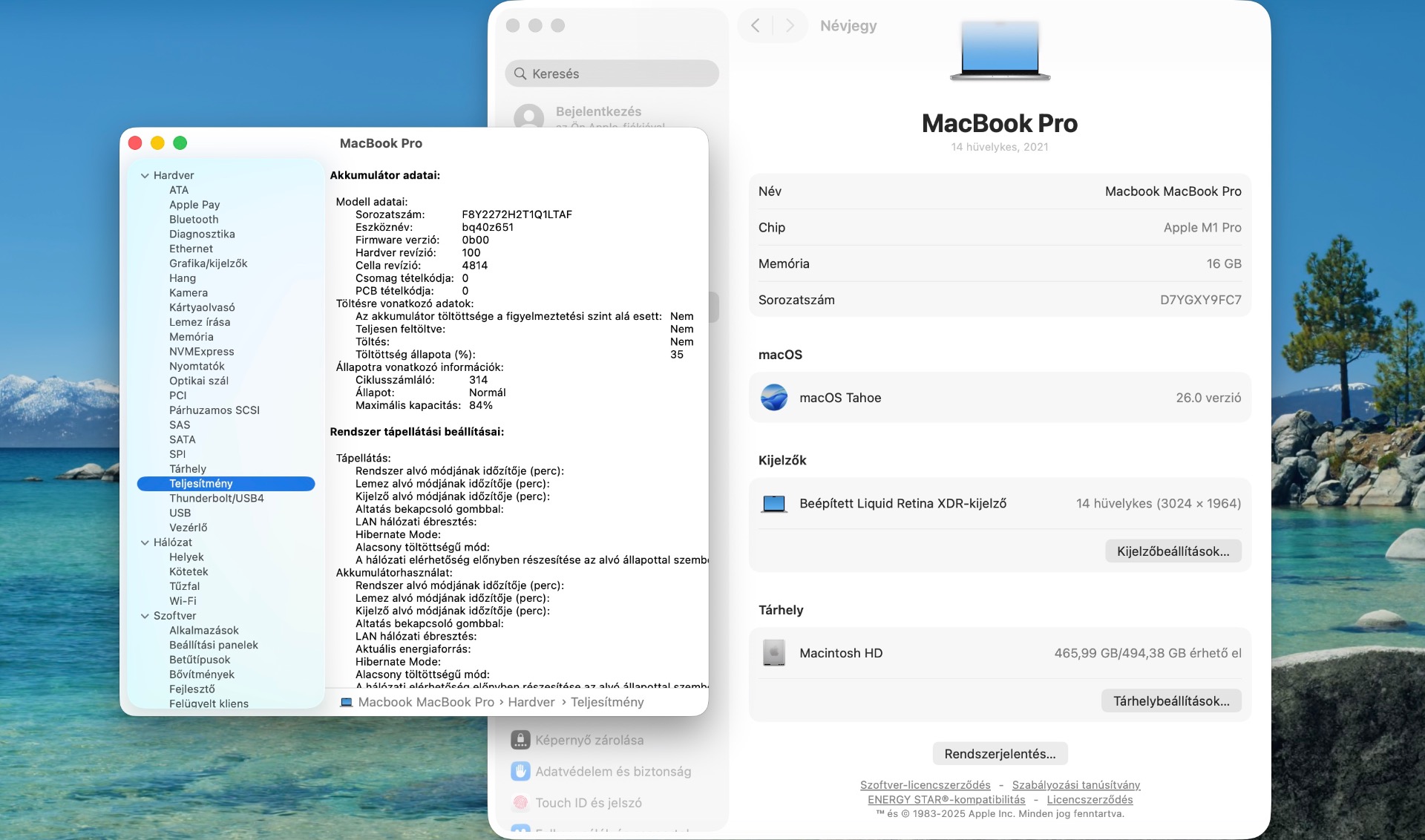
Task: Close the MacBook Pro info window
Action: point(135,143)
